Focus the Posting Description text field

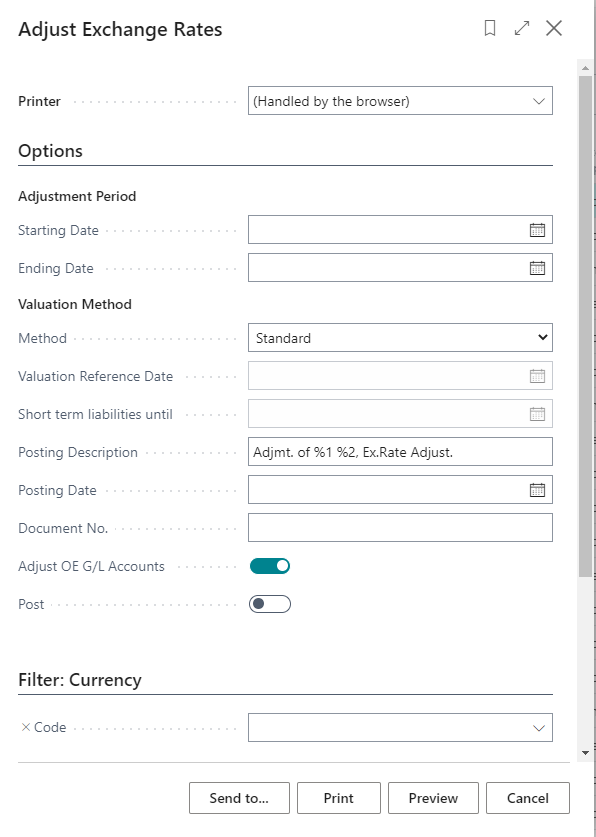(400, 452)
